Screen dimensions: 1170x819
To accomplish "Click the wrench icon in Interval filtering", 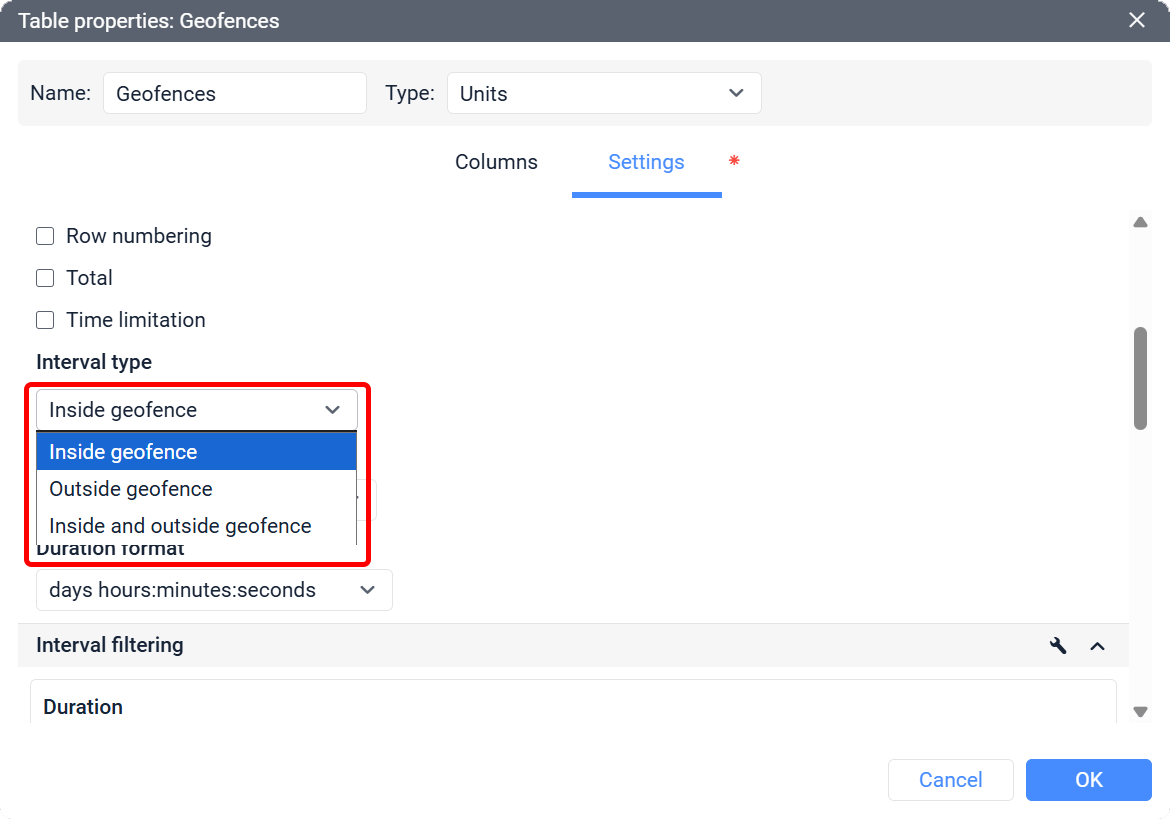I will (1058, 645).
